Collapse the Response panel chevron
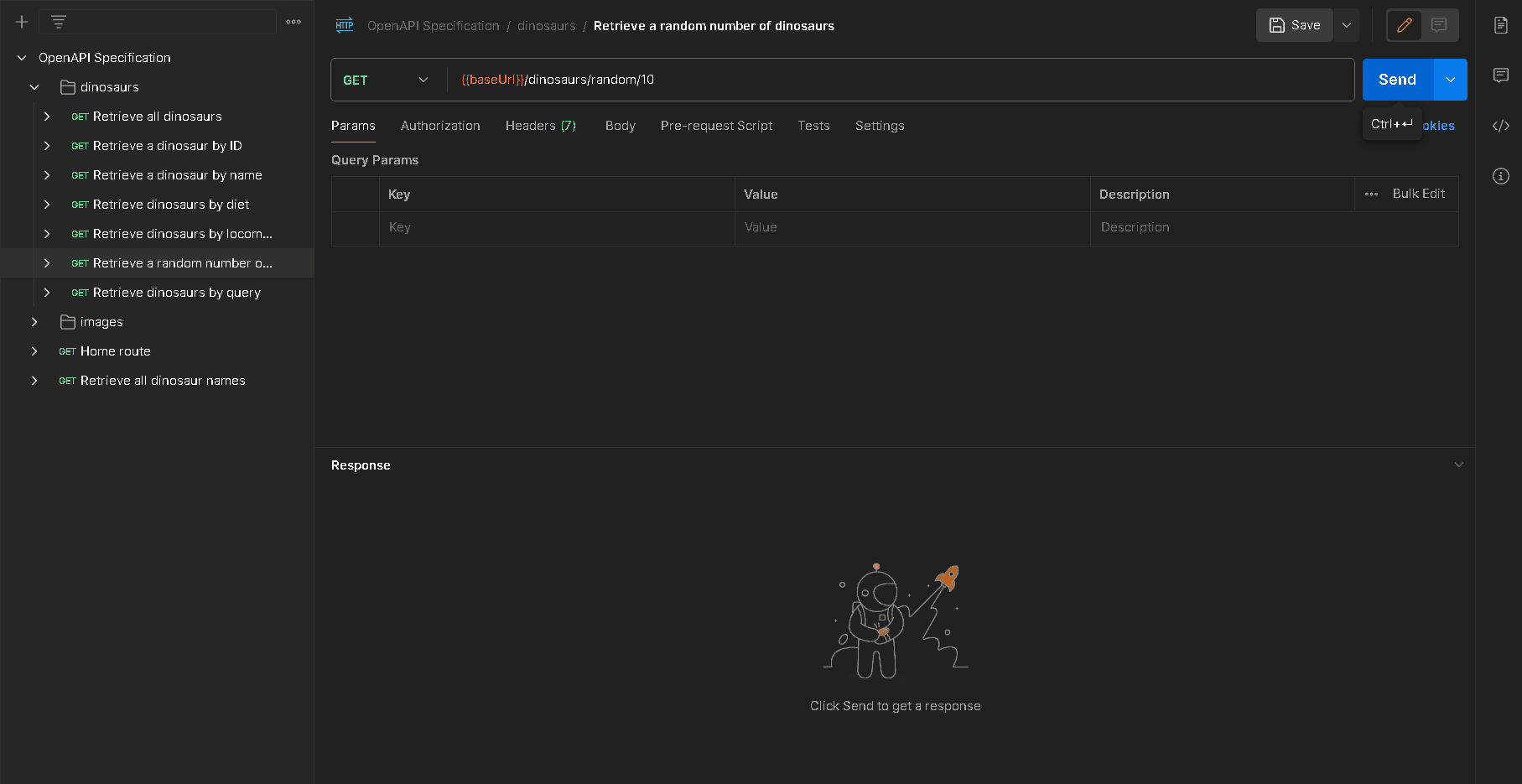Image resolution: width=1522 pixels, height=784 pixels. pyautogui.click(x=1458, y=465)
